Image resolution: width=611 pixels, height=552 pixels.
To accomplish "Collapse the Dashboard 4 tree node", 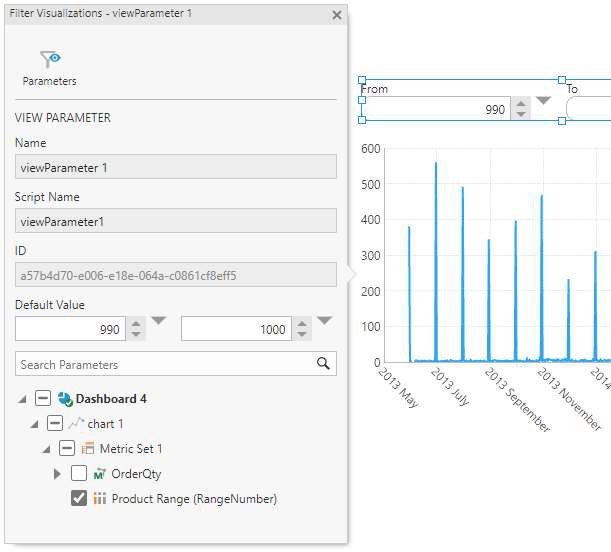I will click(22, 399).
